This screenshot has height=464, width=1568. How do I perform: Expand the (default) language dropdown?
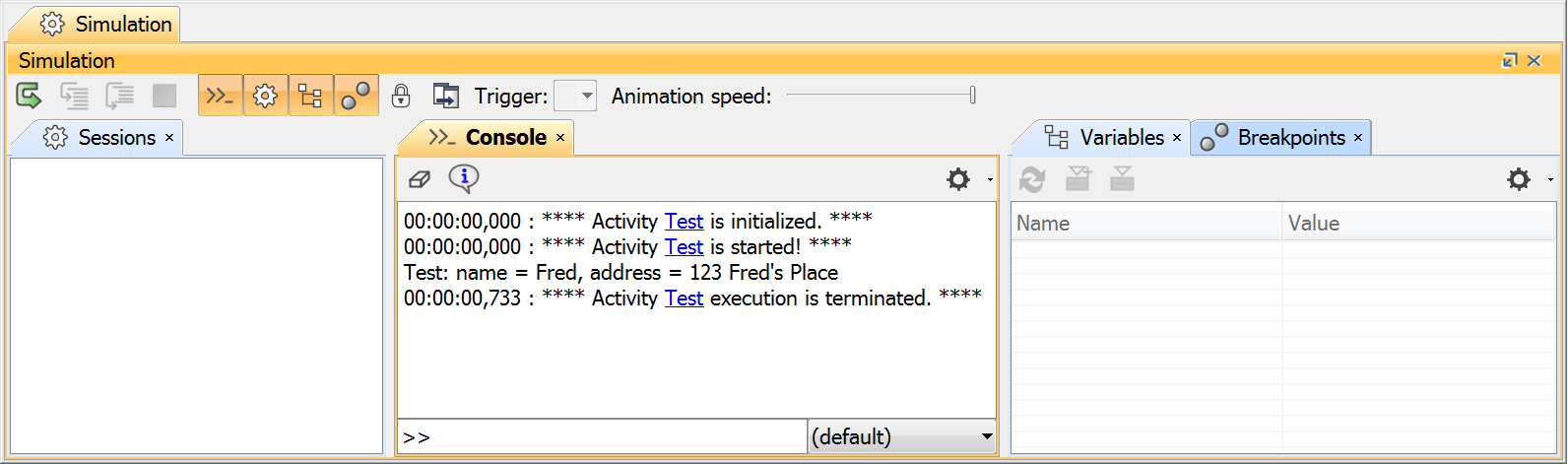[x=900, y=436]
